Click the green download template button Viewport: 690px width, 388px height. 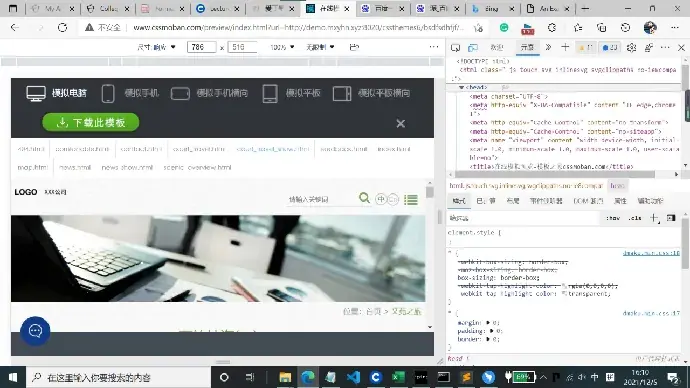(x=91, y=122)
